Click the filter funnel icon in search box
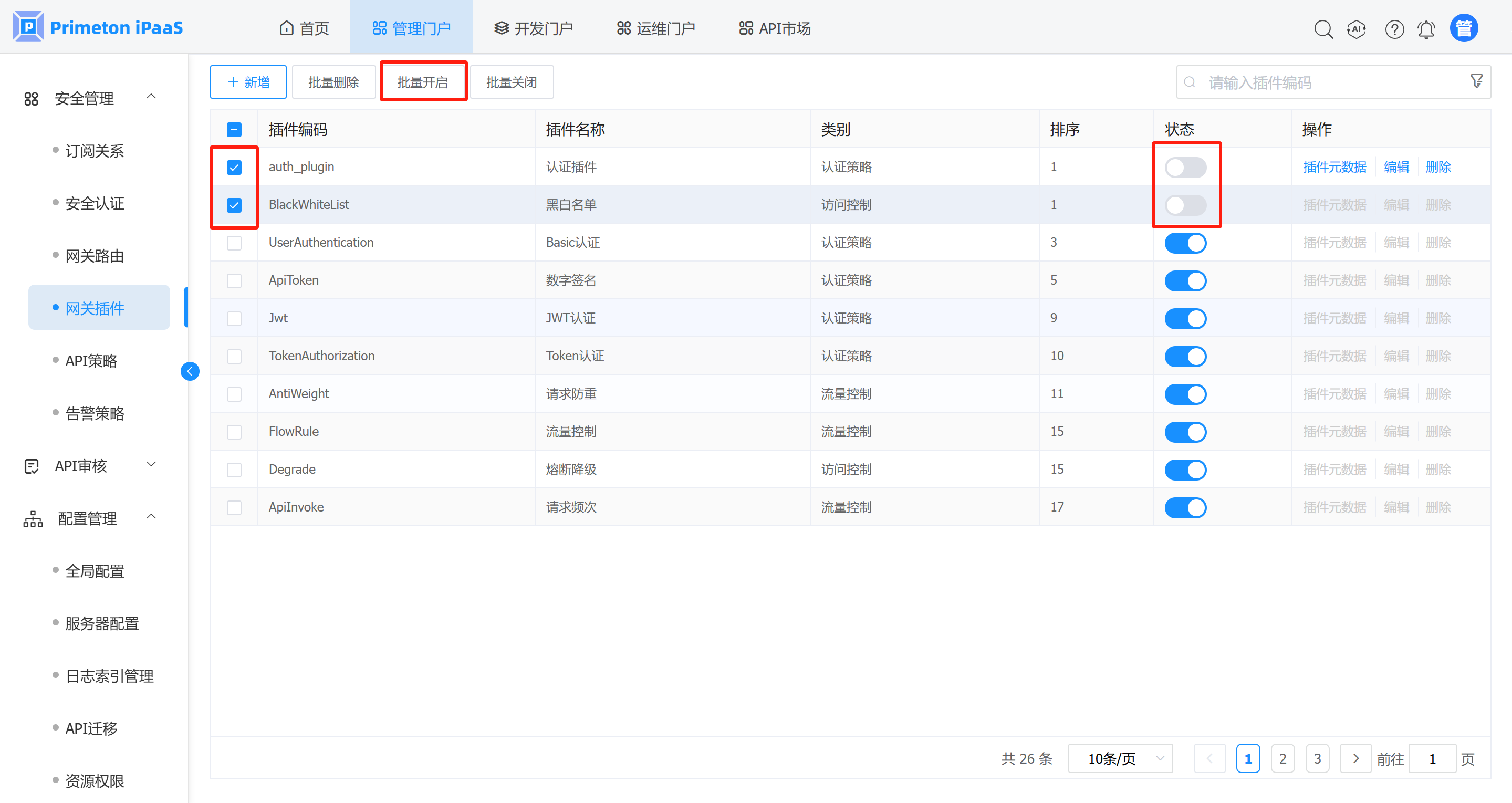Viewport: 1512px width, 803px height. 1476,80
